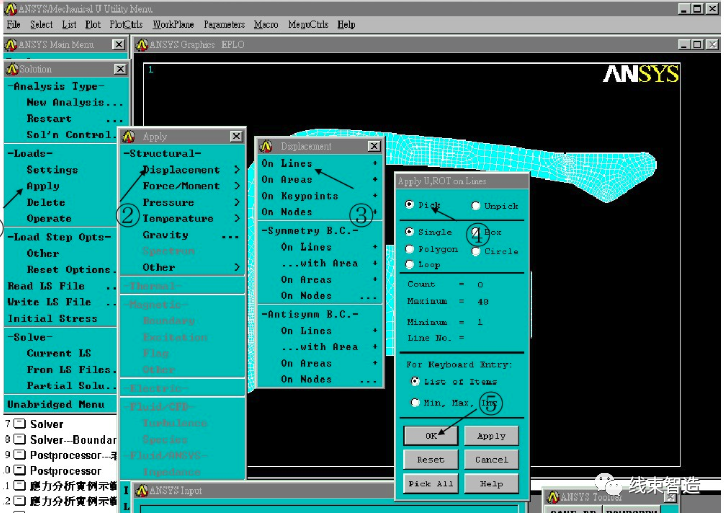Open Gravity in Apply menu
The width and height of the screenshot is (724, 518).
pos(190,235)
